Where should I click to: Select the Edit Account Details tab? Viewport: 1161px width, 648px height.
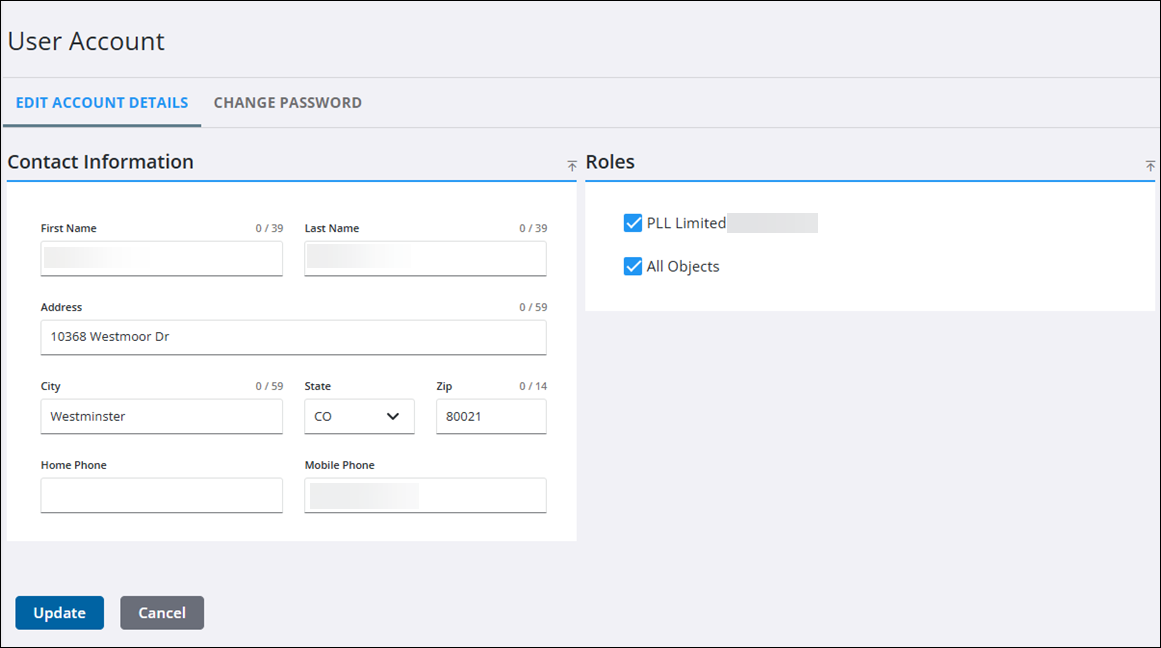point(102,103)
